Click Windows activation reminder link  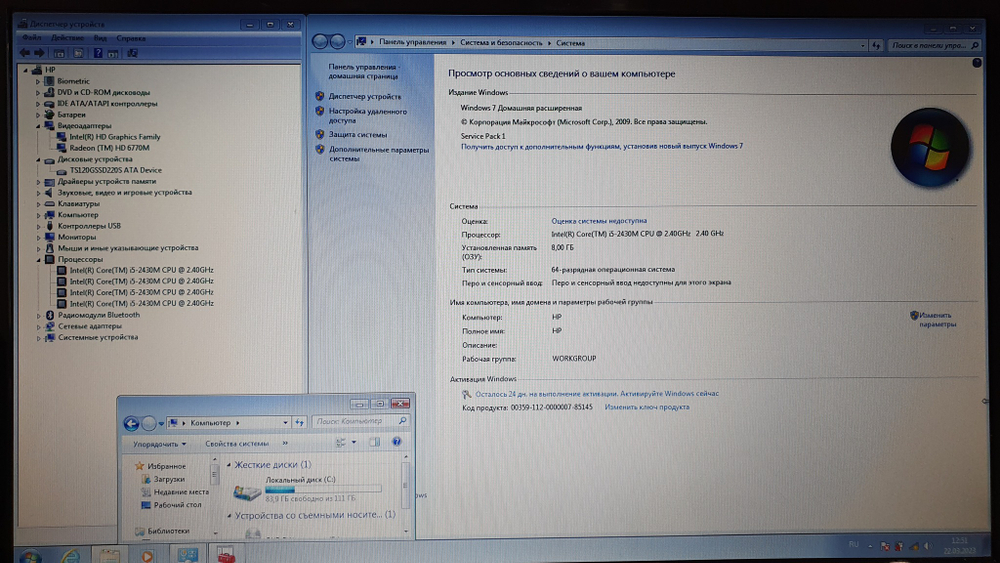pos(597,393)
